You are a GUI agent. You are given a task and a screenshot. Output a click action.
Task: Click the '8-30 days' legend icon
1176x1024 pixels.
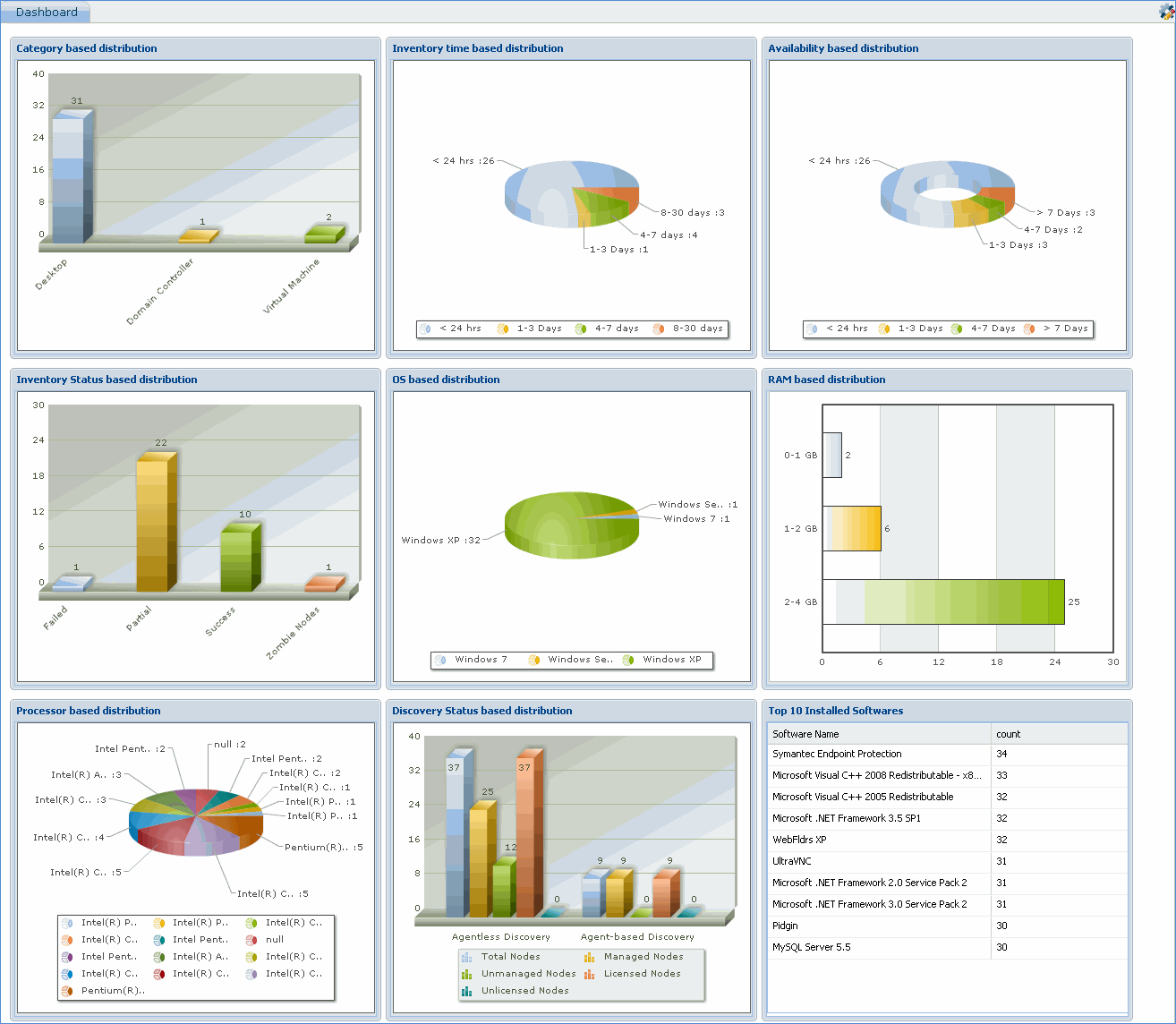[x=659, y=329]
